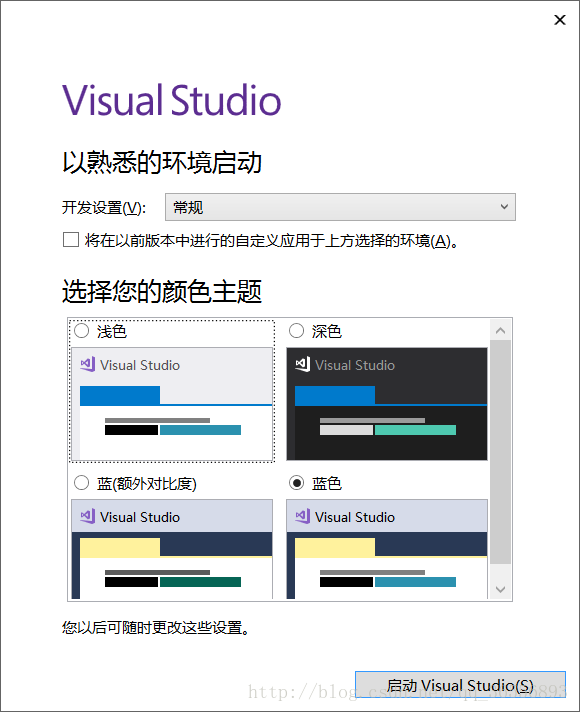The image size is (580, 712).
Task: Start with the 启动 Visual Studio button
Action: [x=460, y=685]
